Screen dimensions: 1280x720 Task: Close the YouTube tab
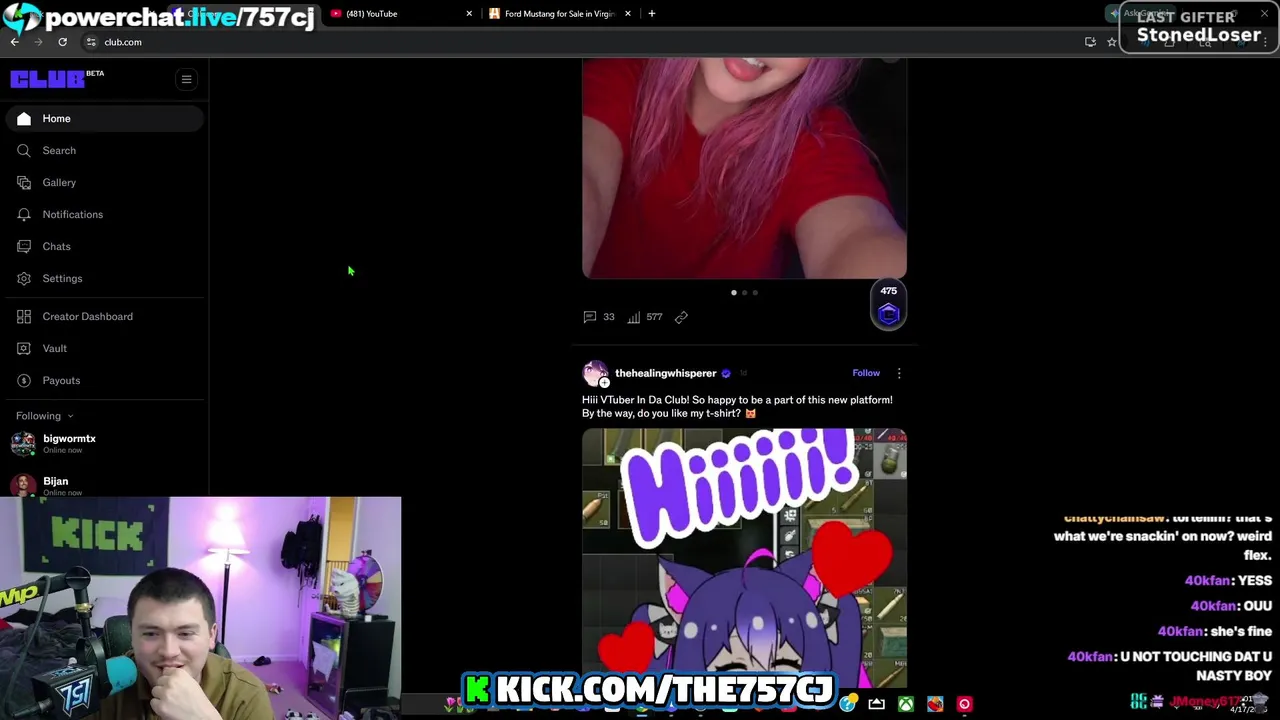[469, 14]
